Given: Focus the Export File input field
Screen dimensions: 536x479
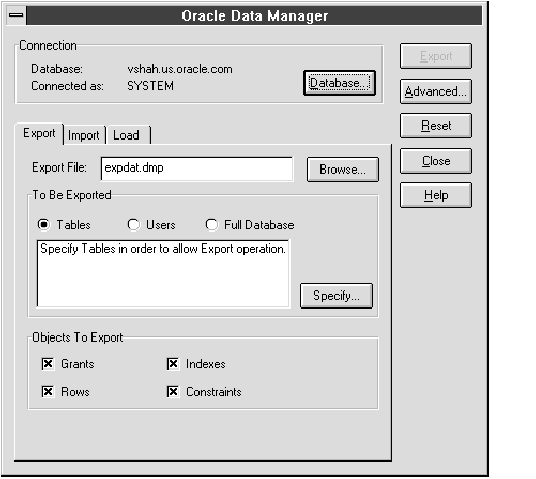Looking at the screenshot, I should click(197, 169).
